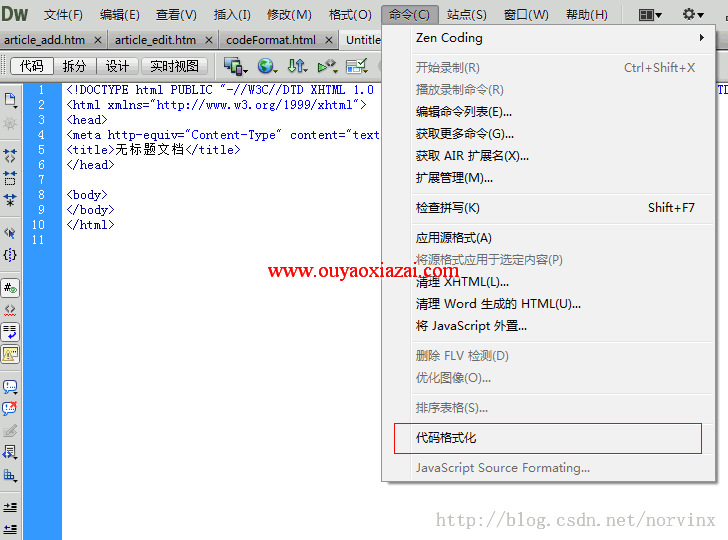The height and width of the screenshot is (540, 728).
Task: Switch to 设计 view
Action: click(x=117, y=66)
